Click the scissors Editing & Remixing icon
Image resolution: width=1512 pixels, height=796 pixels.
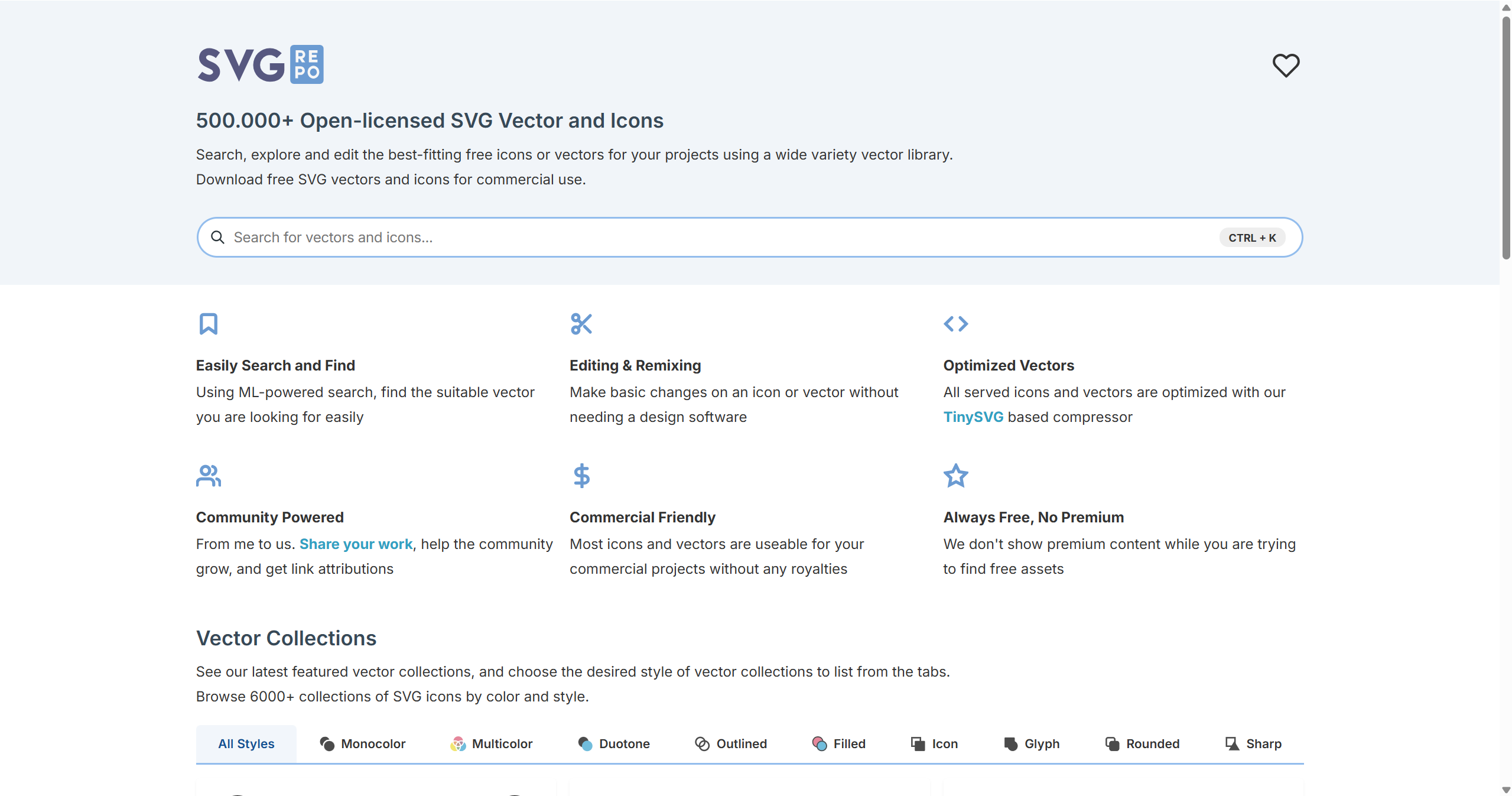(581, 324)
